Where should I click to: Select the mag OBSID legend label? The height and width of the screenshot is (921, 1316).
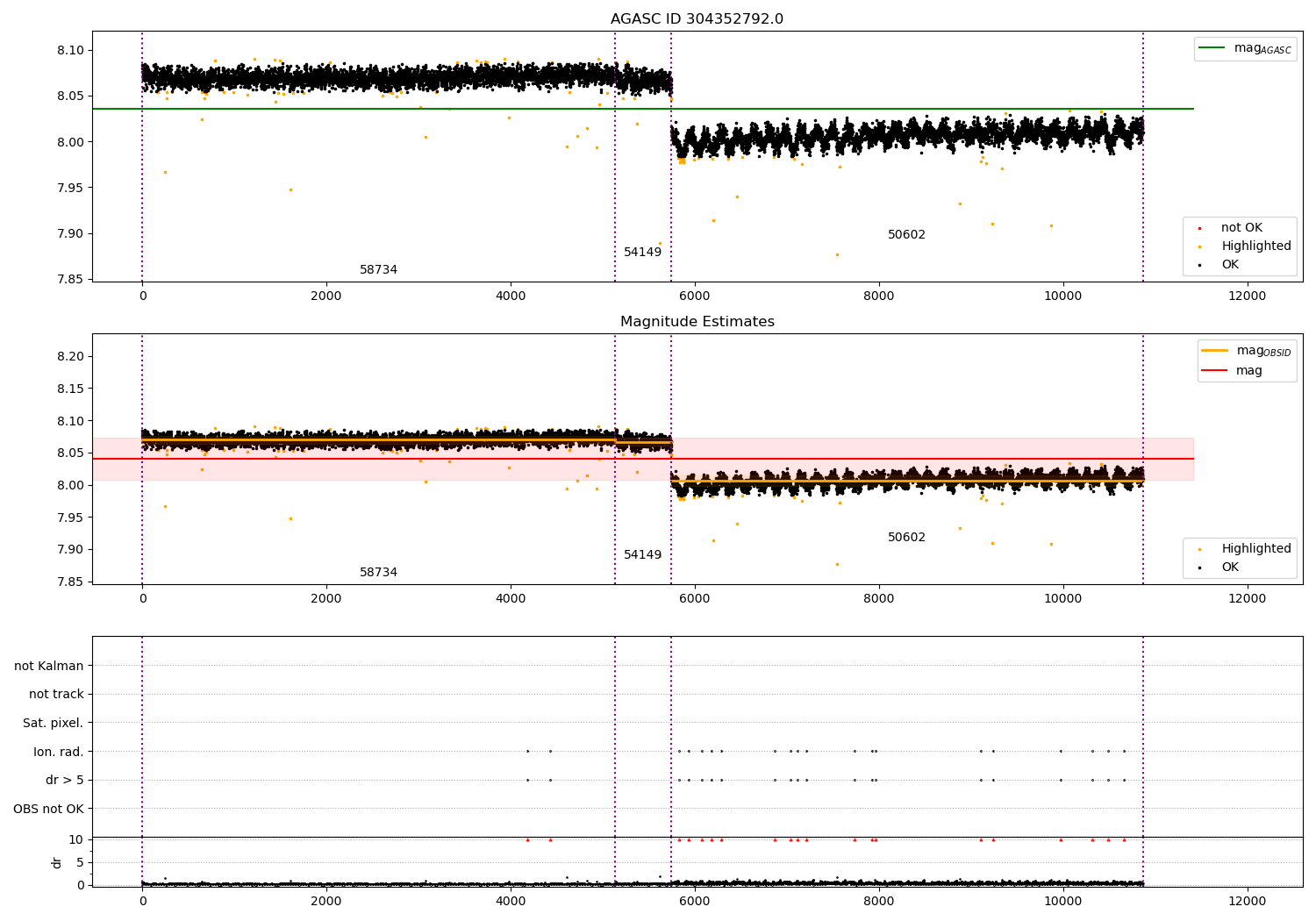click(x=1264, y=351)
